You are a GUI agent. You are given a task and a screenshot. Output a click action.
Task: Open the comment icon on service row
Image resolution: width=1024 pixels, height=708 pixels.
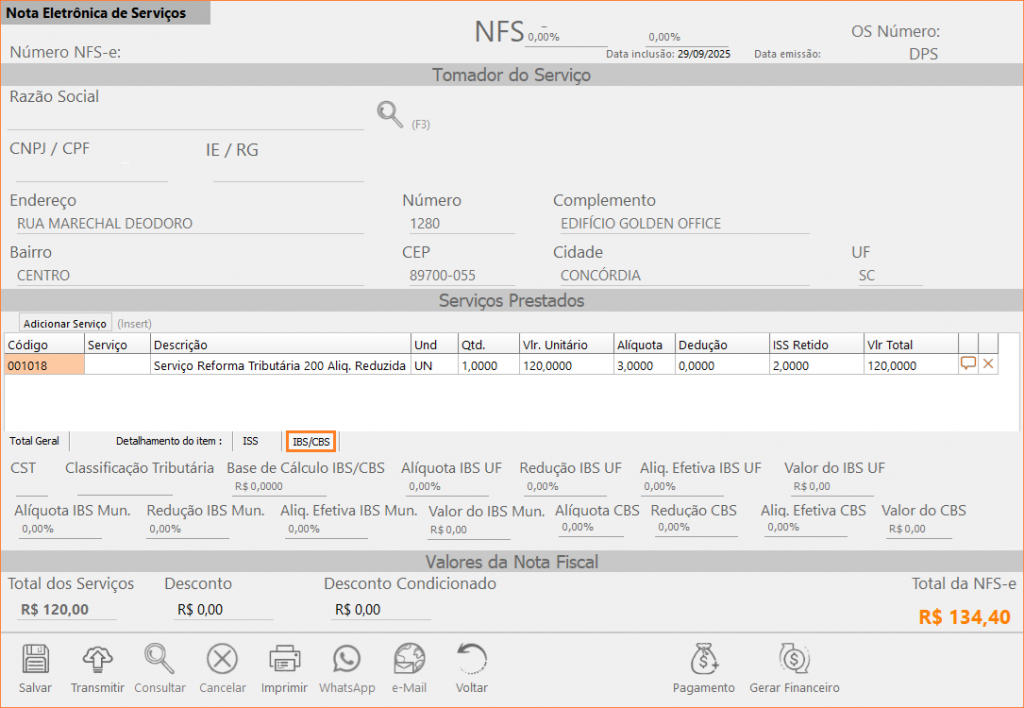968,364
